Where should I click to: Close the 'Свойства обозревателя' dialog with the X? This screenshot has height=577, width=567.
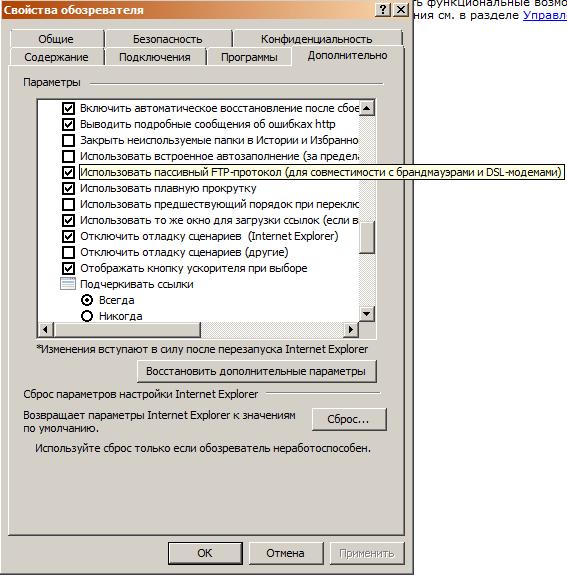point(401,10)
